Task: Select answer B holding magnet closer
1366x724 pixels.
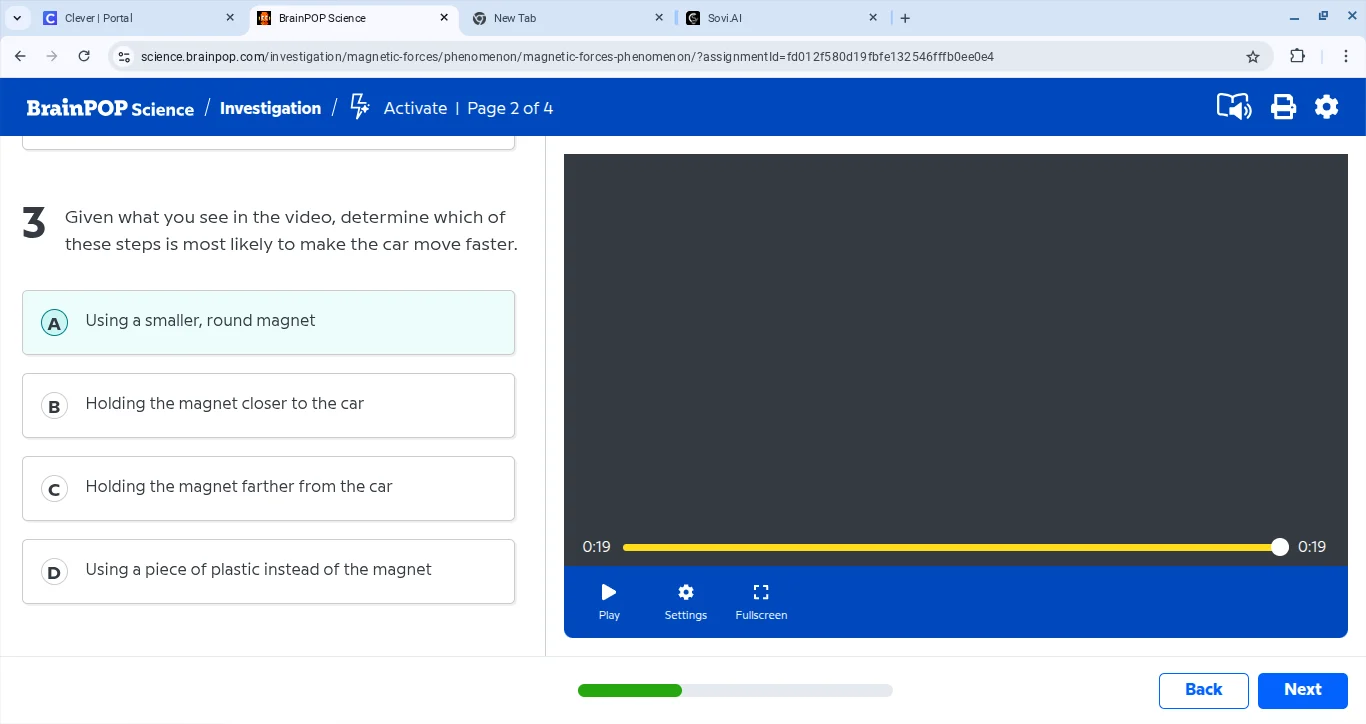Action: point(268,405)
